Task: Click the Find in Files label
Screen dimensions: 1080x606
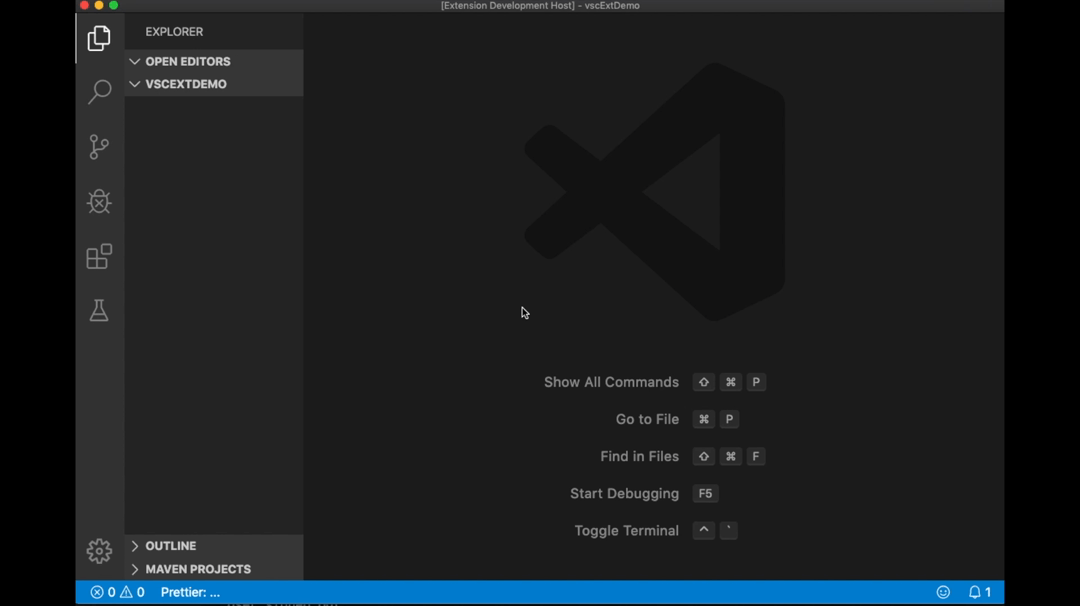Action: pos(639,457)
